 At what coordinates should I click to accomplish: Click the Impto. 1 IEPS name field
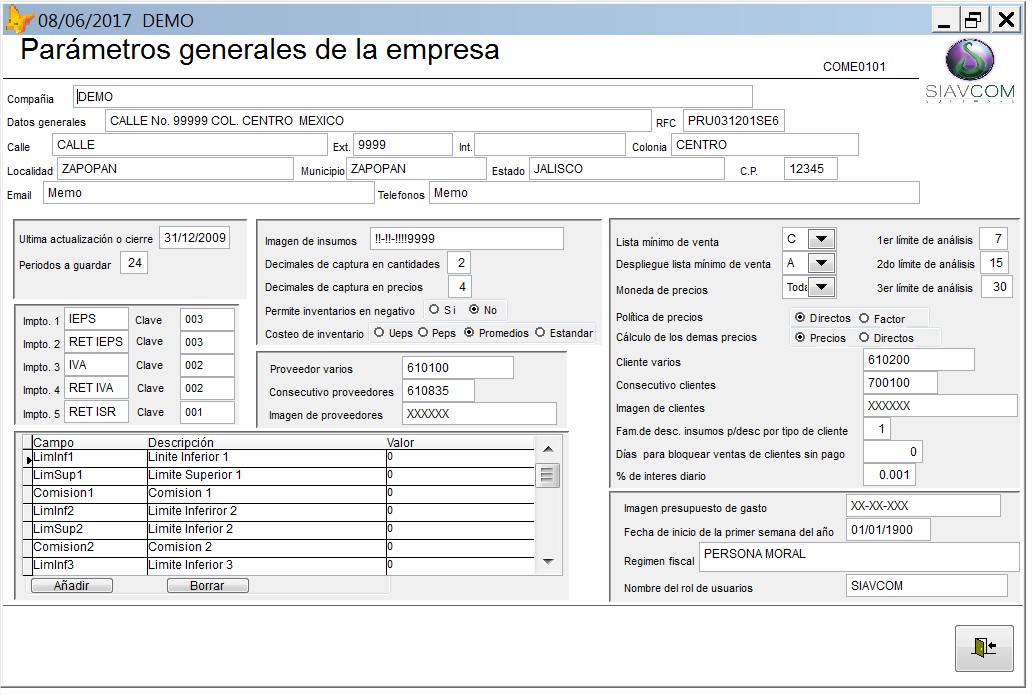[96, 319]
